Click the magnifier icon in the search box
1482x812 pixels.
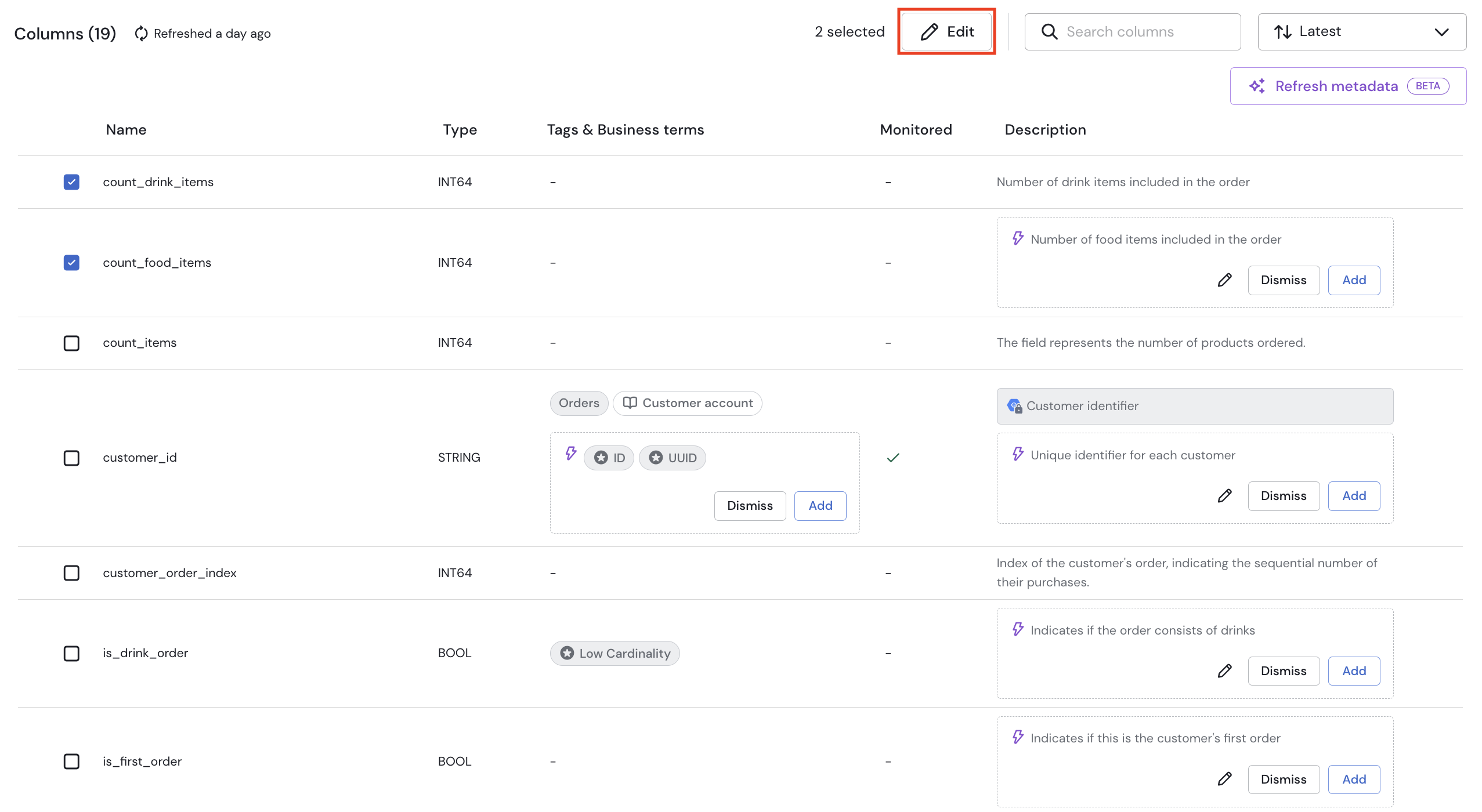[x=1049, y=32]
